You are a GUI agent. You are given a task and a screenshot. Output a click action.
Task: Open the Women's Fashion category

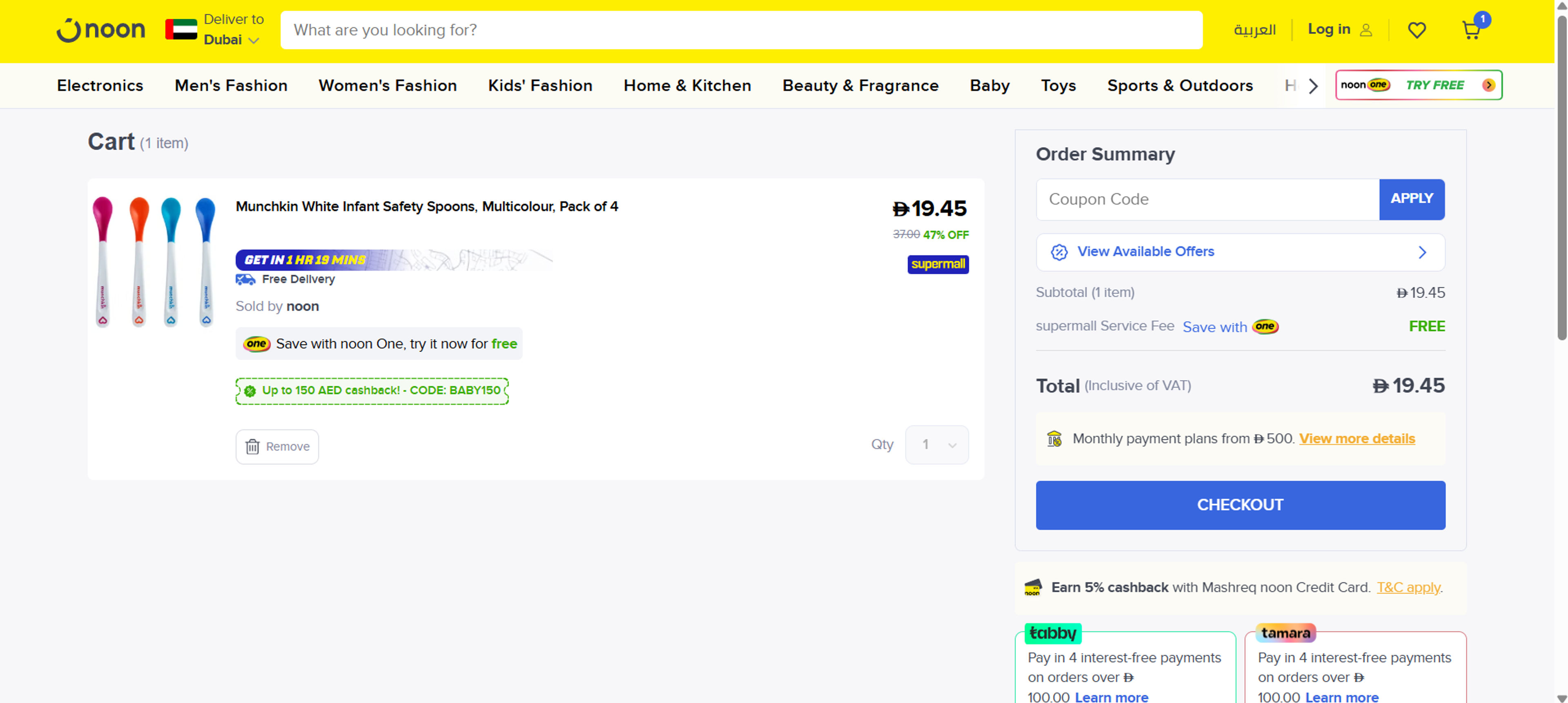pos(387,85)
